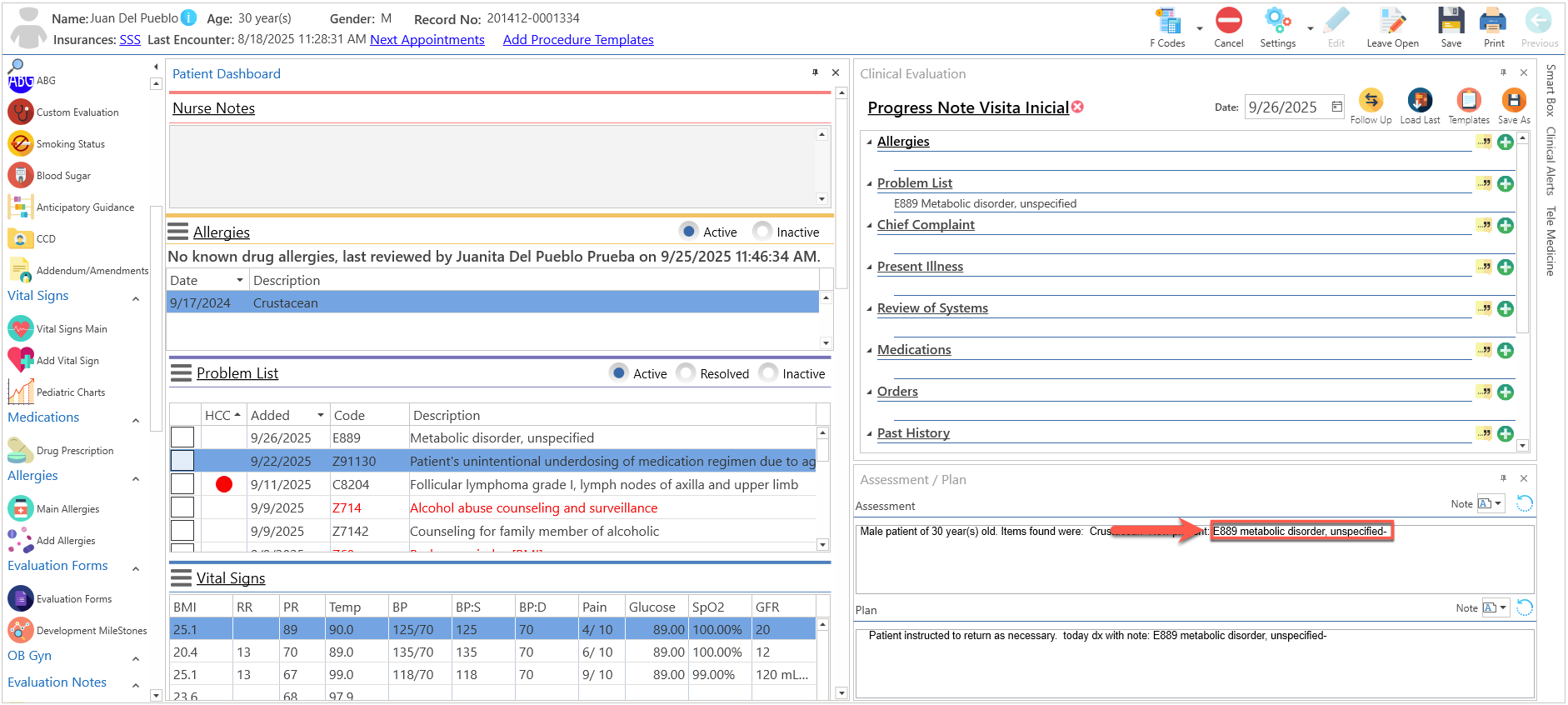Open Vital Signs Main icon
Image resolution: width=1568 pixels, height=705 pixels.
click(x=20, y=329)
